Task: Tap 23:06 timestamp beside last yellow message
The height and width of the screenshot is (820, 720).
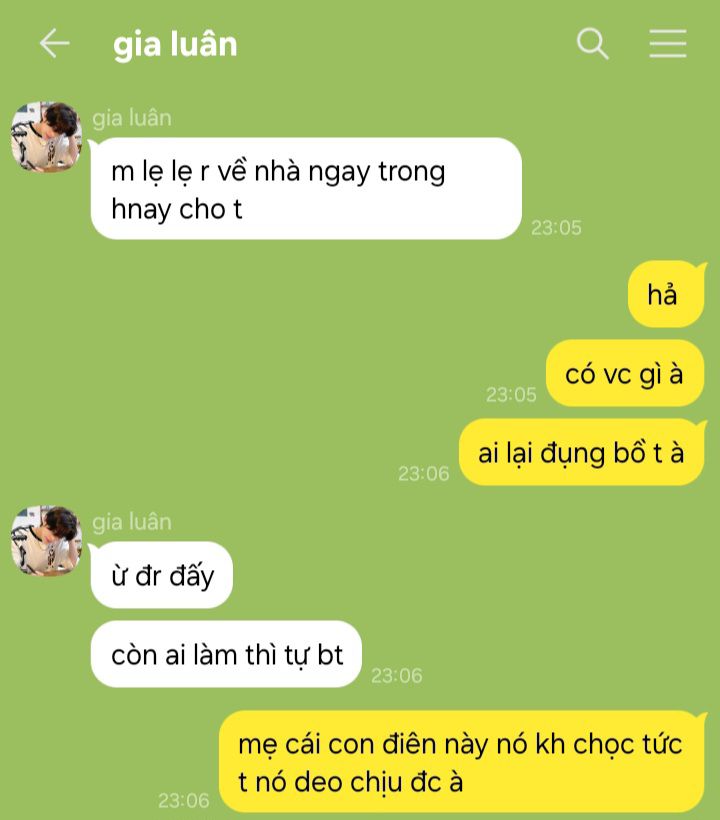Action: coord(184,800)
